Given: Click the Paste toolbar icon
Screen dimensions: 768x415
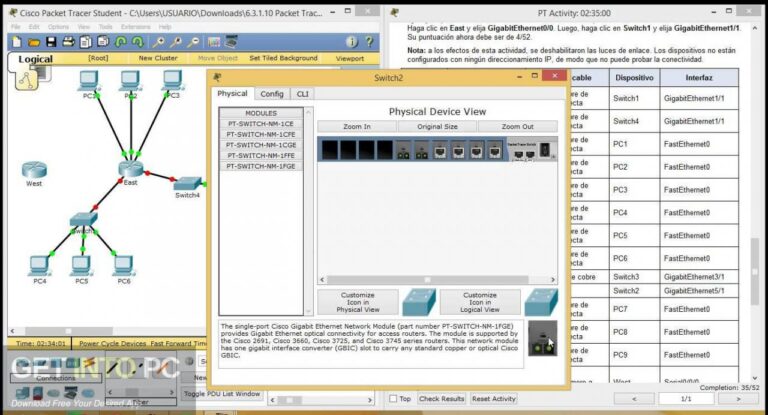Looking at the screenshot, I should pyautogui.click(x=103, y=42).
